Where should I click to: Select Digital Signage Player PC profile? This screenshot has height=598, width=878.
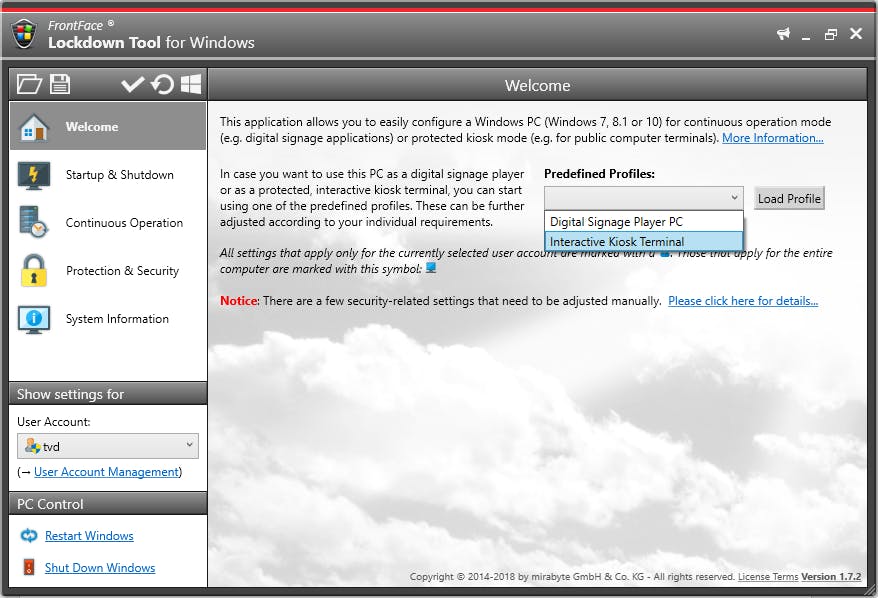click(x=644, y=222)
